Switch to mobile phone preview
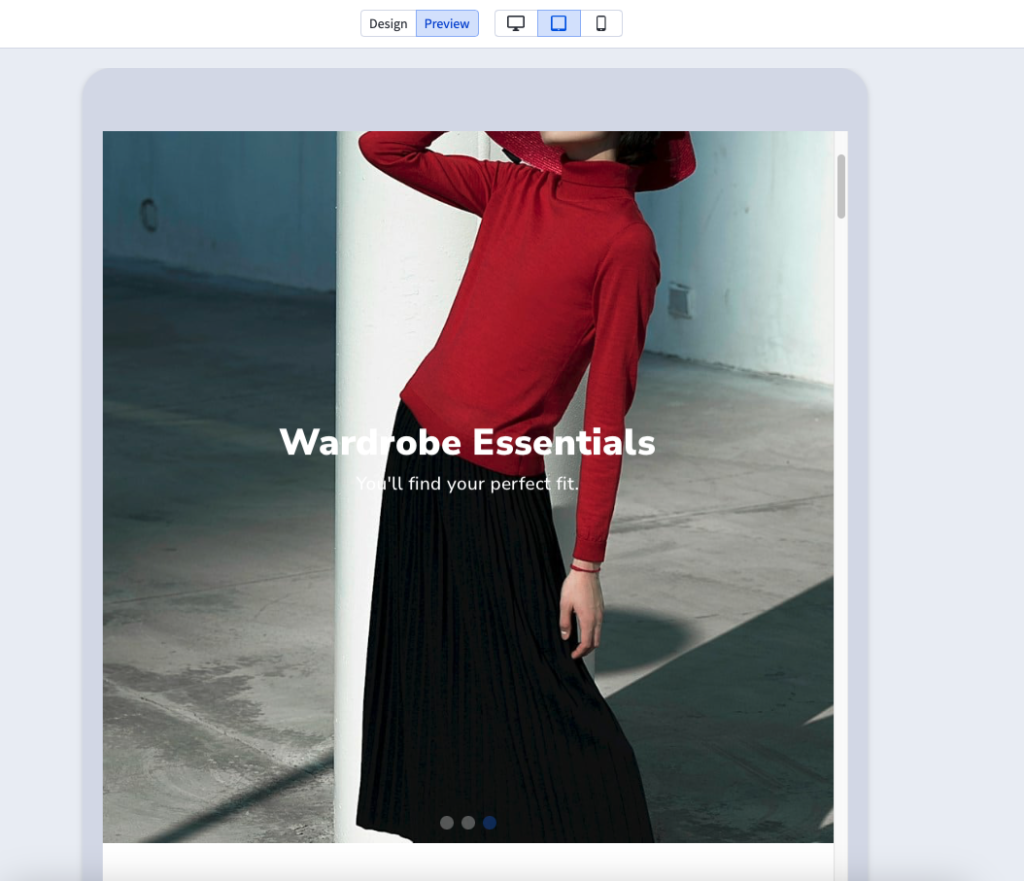Screen dimensions: 1024x881 pyautogui.click(x=601, y=23)
